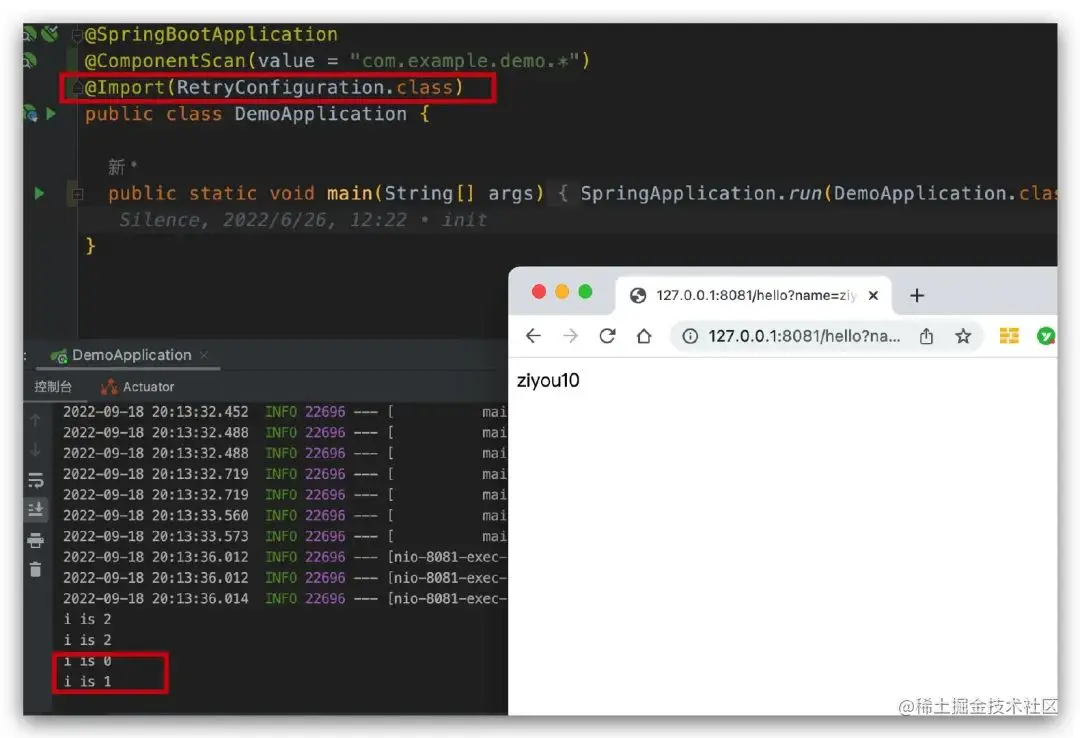Switch to the 控制台 console tab

coord(53,387)
